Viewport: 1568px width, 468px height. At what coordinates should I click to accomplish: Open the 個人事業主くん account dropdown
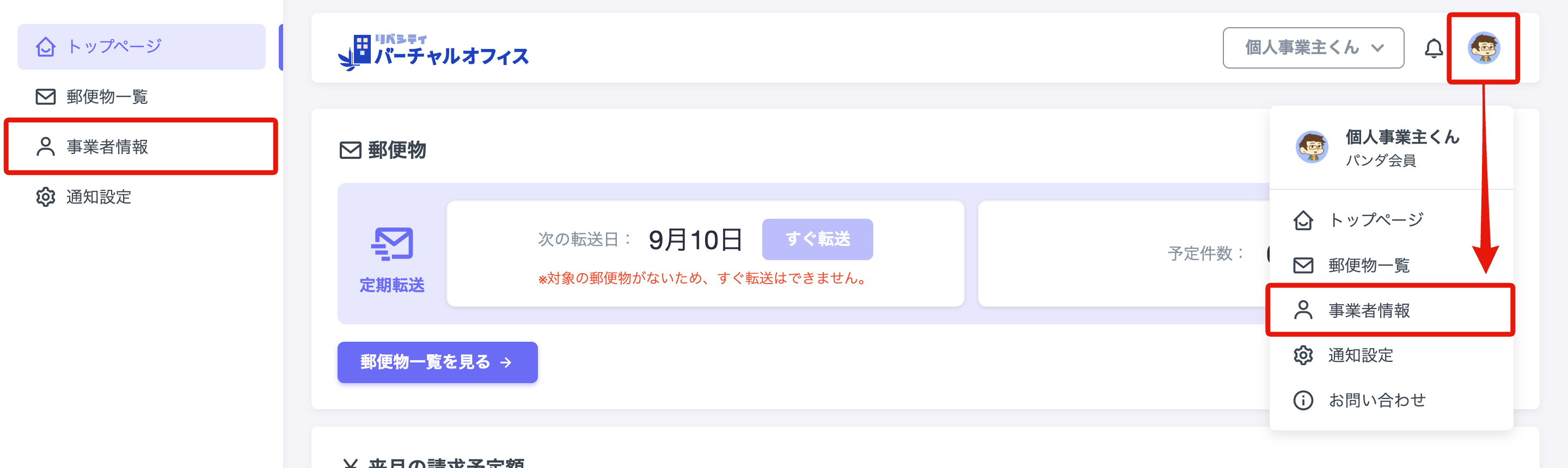[1313, 47]
